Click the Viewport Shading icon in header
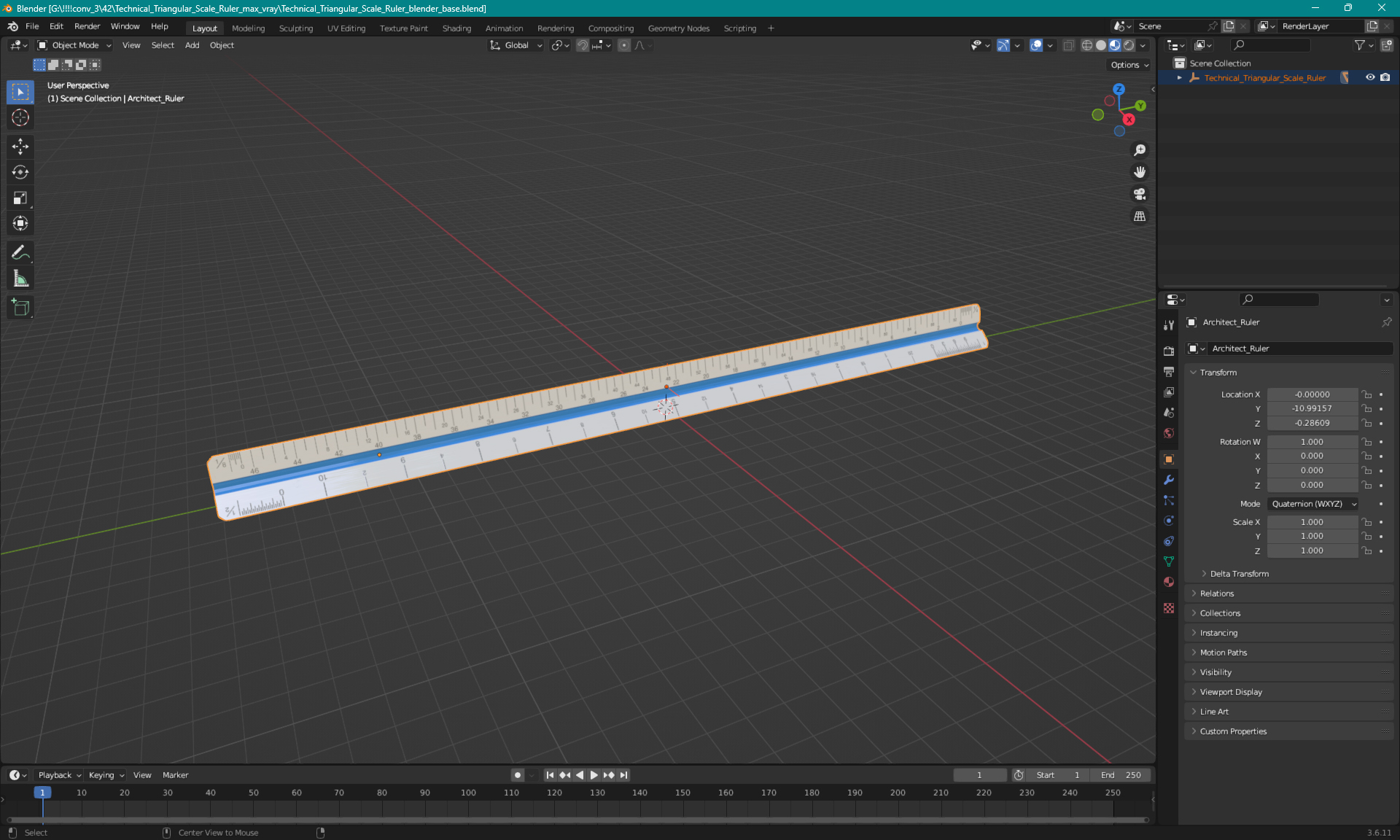 1113,45
